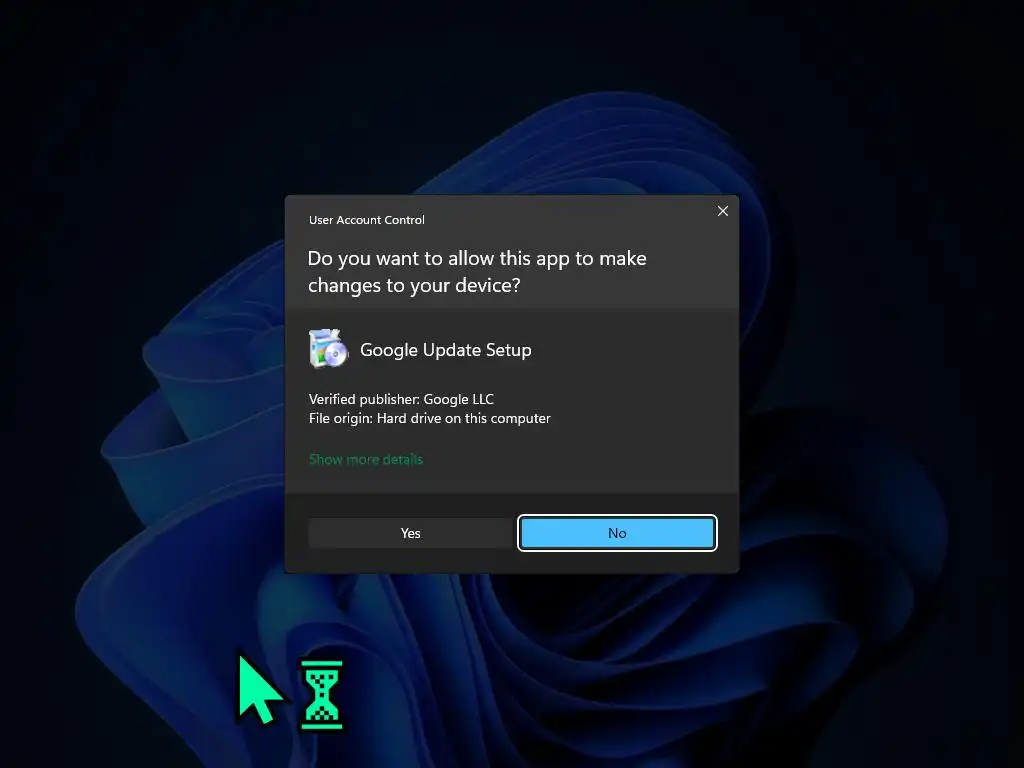Click the No button
Screen dimensions: 1024x768
(617, 533)
